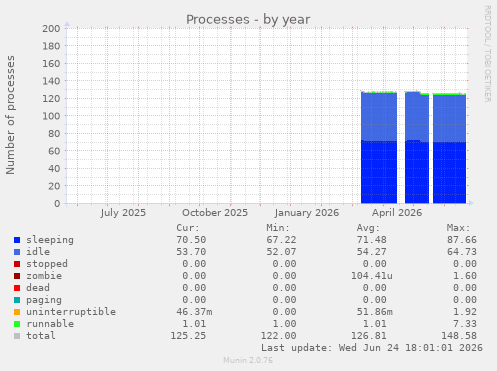Select the dead legend color square
The height and width of the screenshot is (371, 497).
click(17, 288)
